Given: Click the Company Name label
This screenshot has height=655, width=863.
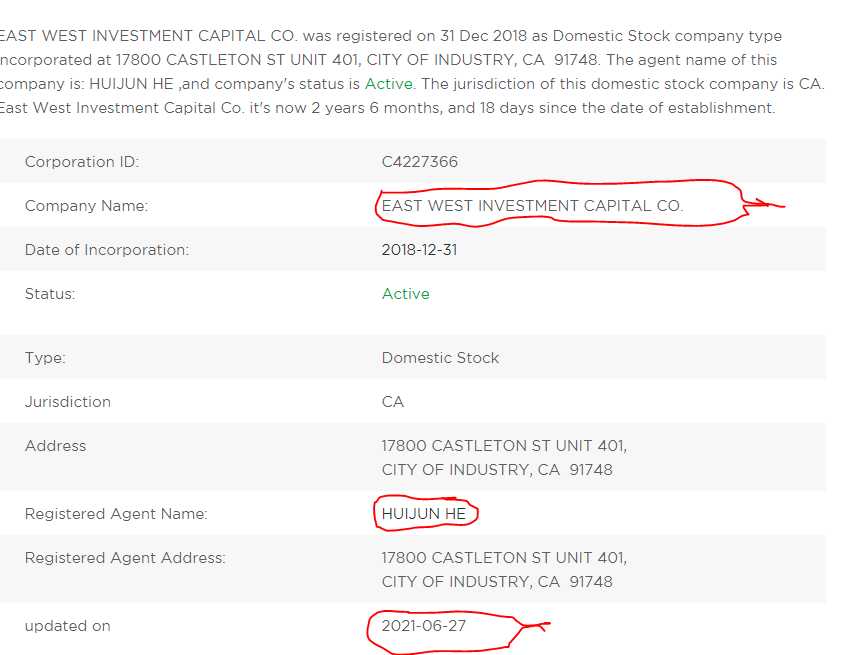Looking at the screenshot, I should pos(86,206).
